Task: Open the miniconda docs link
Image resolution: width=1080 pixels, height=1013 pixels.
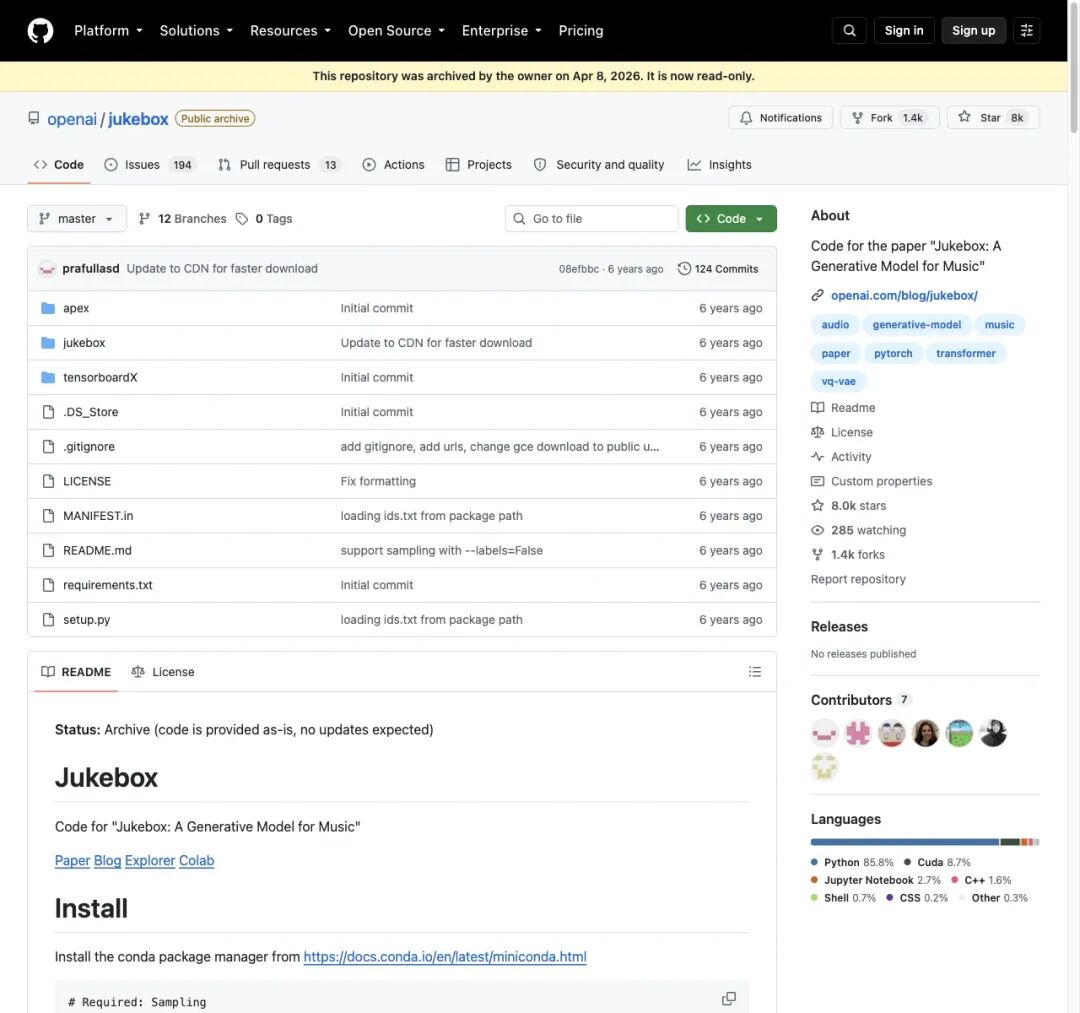Action: 445,957
